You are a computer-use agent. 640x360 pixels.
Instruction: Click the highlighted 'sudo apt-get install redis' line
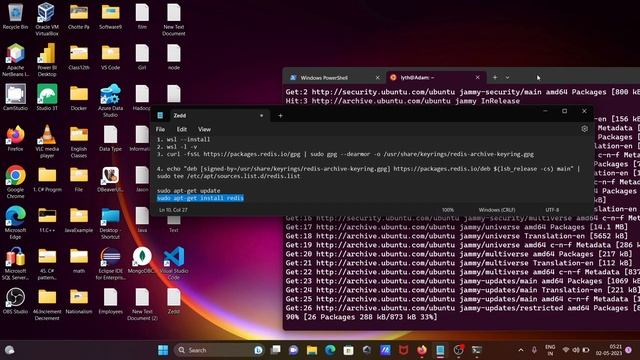coord(200,198)
